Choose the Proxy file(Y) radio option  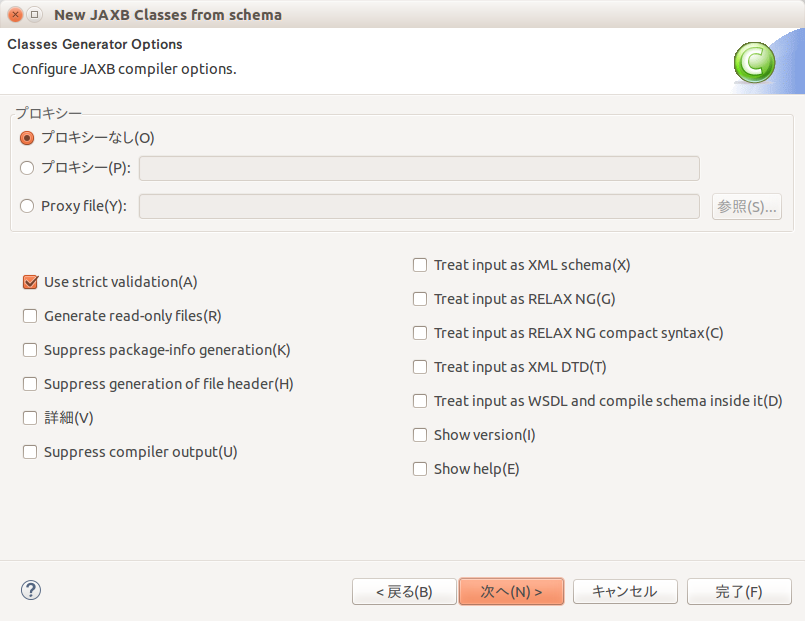point(27,206)
